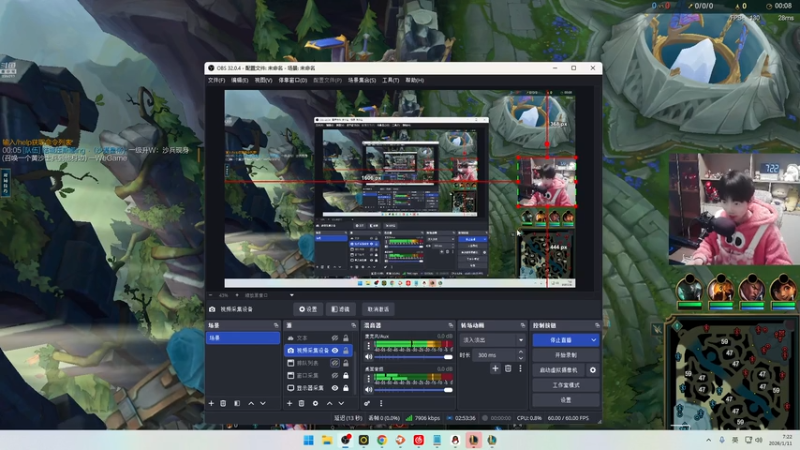This screenshot has height=450, width=800.
Task: Click 停止直播 stop streaming button
Action: click(561, 340)
